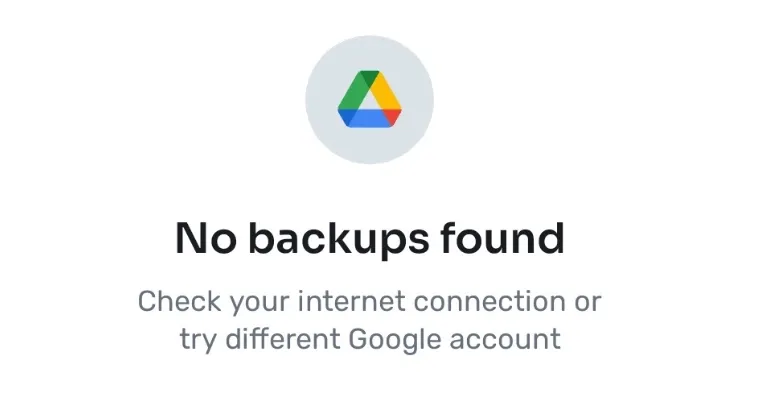The height and width of the screenshot is (418, 758).
Task: Click the word "Google" in message
Action: (394, 340)
